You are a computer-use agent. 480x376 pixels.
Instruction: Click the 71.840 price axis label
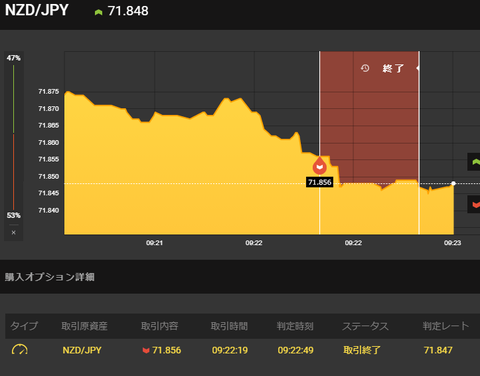coord(49,210)
